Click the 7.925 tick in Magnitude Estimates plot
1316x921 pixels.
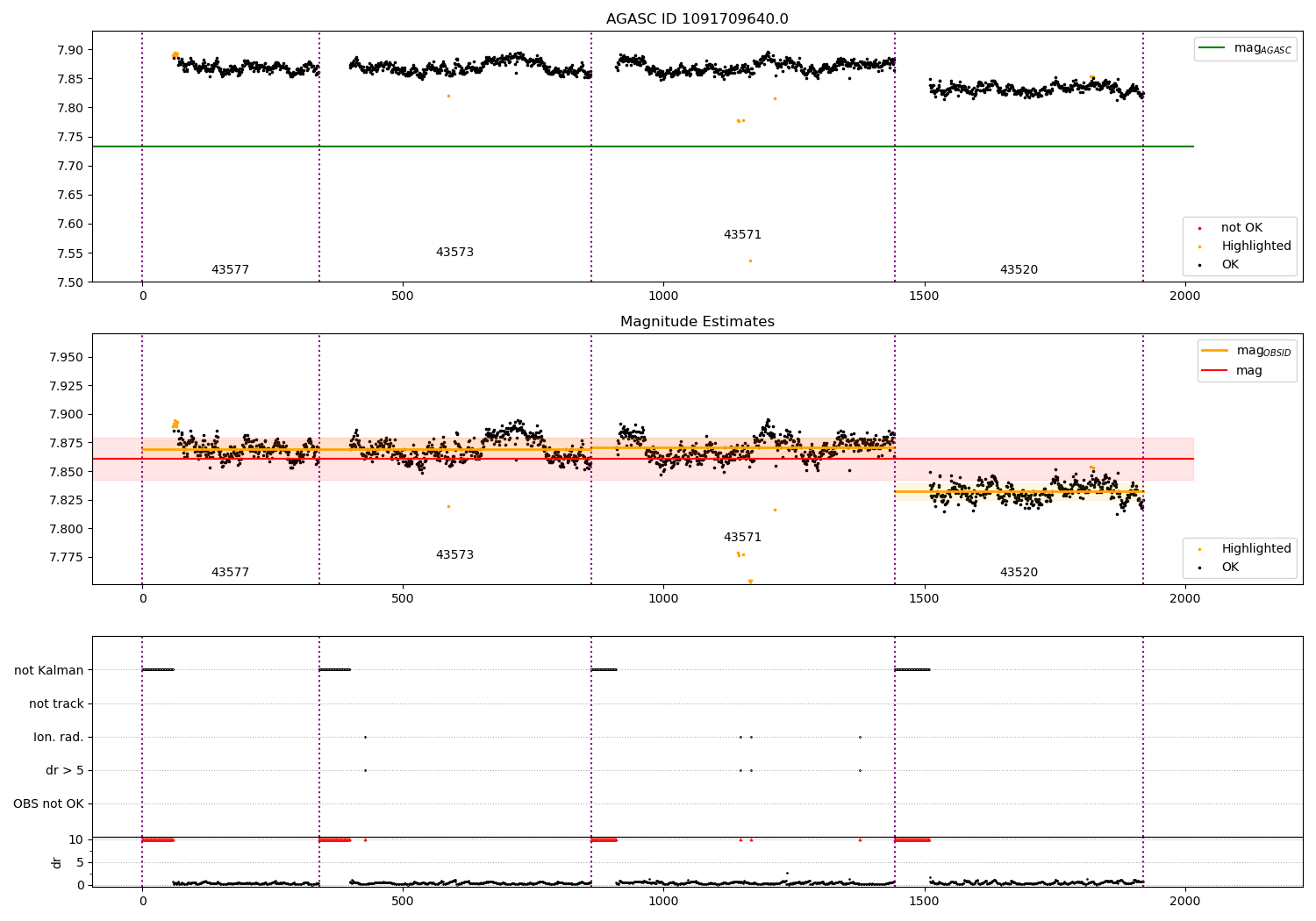[65, 386]
